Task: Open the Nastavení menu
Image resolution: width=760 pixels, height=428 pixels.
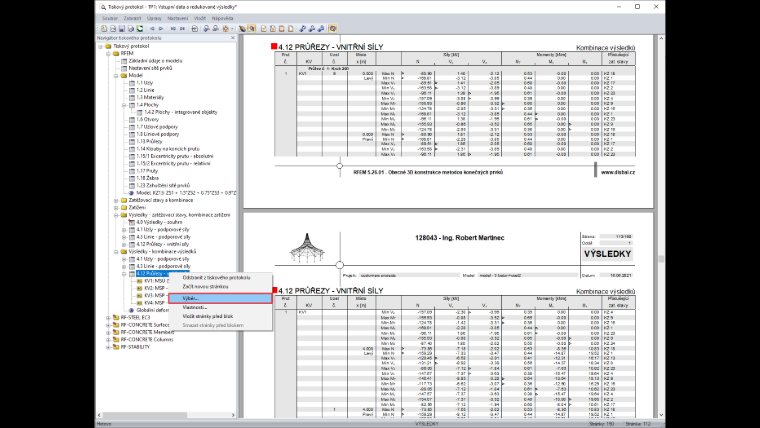Action: tap(177, 18)
